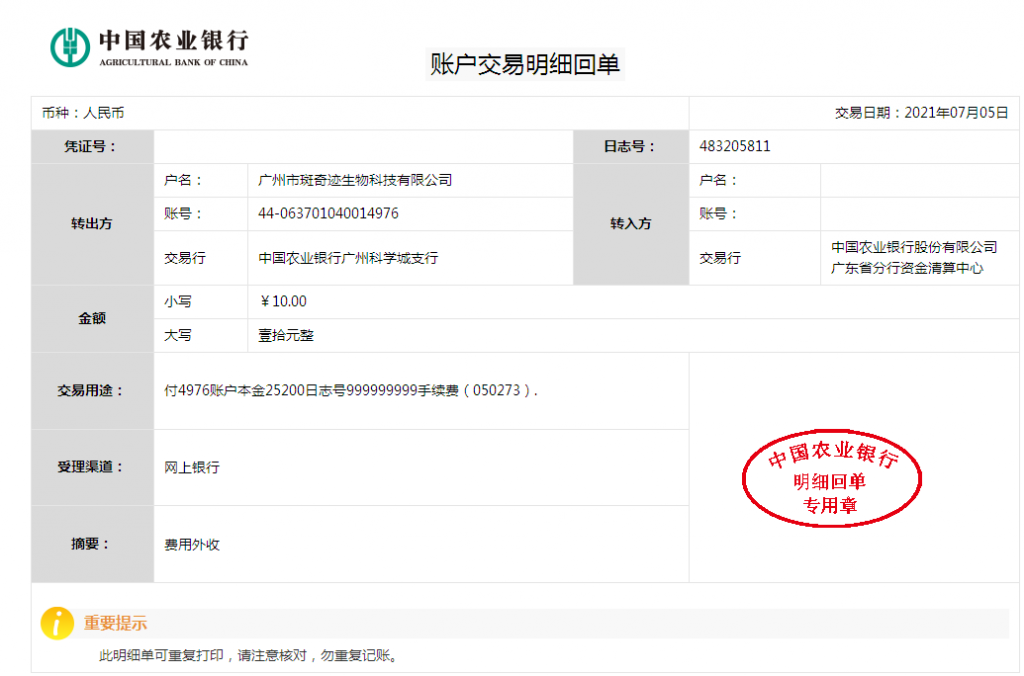1024x676 pixels.
Task: Click the 网上银行 channel value
Action: coord(192,467)
